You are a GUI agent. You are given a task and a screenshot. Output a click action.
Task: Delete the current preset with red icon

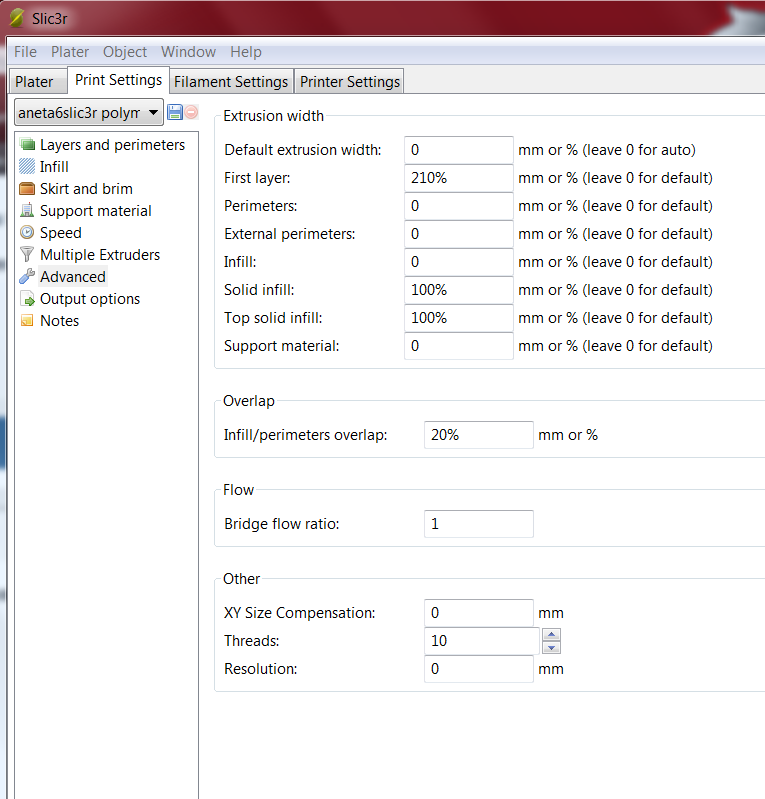[x=192, y=112]
